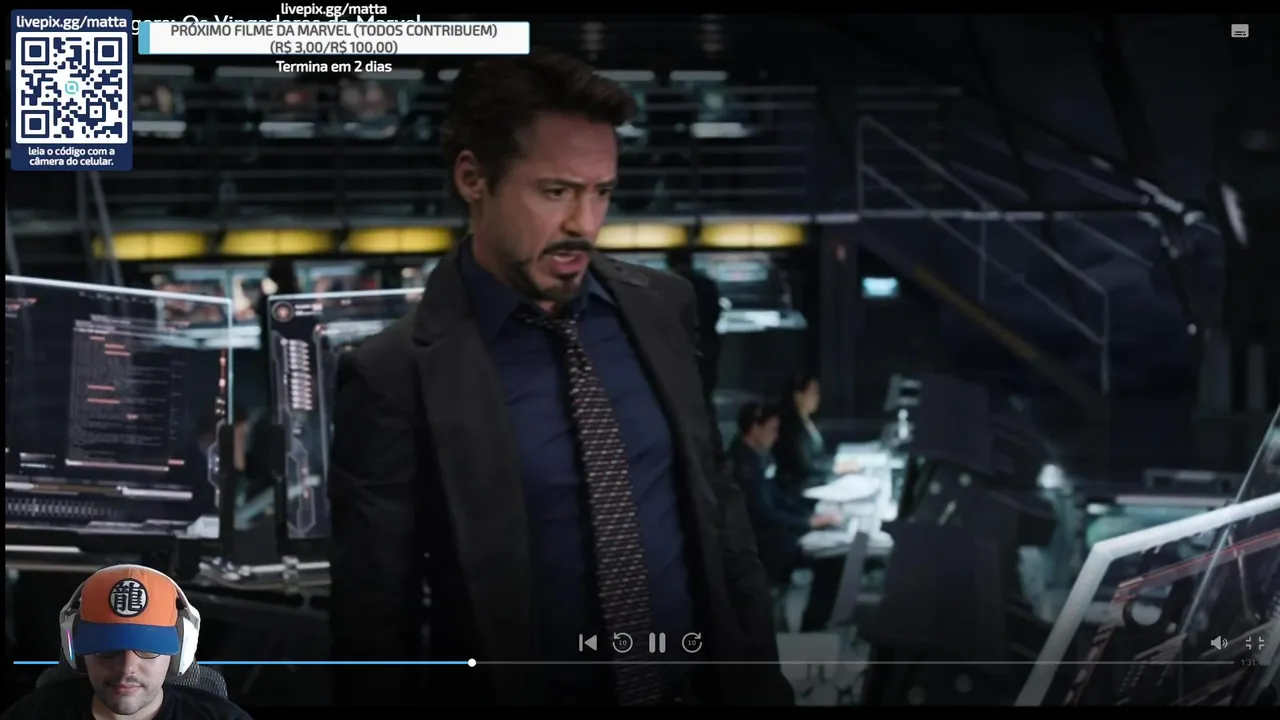The width and height of the screenshot is (1280, 720).
Task: Mute the player volume
Action: (1219, 643)
